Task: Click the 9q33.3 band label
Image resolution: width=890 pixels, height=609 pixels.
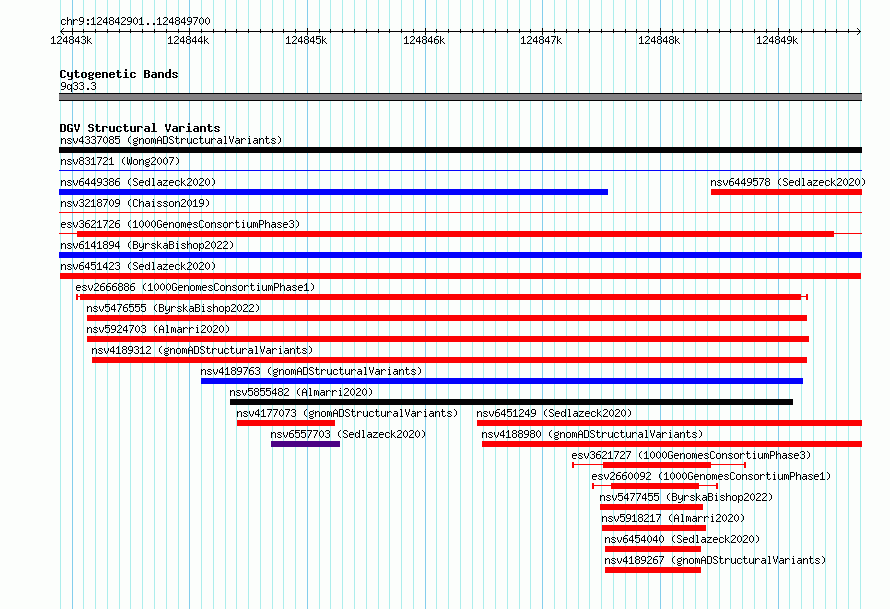Action: click(78, 86)
